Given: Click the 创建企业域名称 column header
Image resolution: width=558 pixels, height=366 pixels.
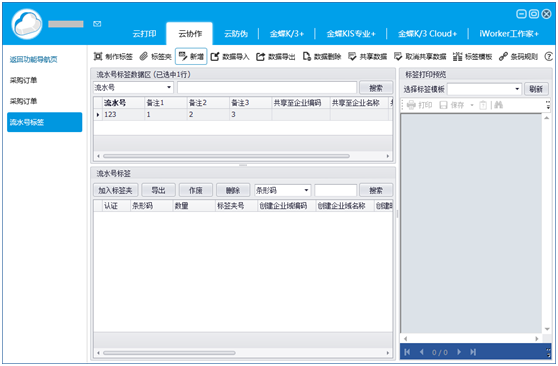Looking at the screenshot, I should pos(345,206).
